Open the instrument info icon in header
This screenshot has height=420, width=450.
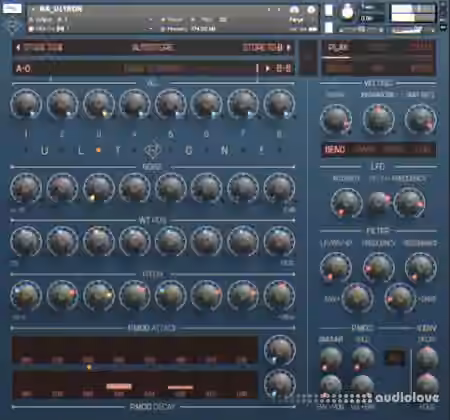click(x=311, y=9)
